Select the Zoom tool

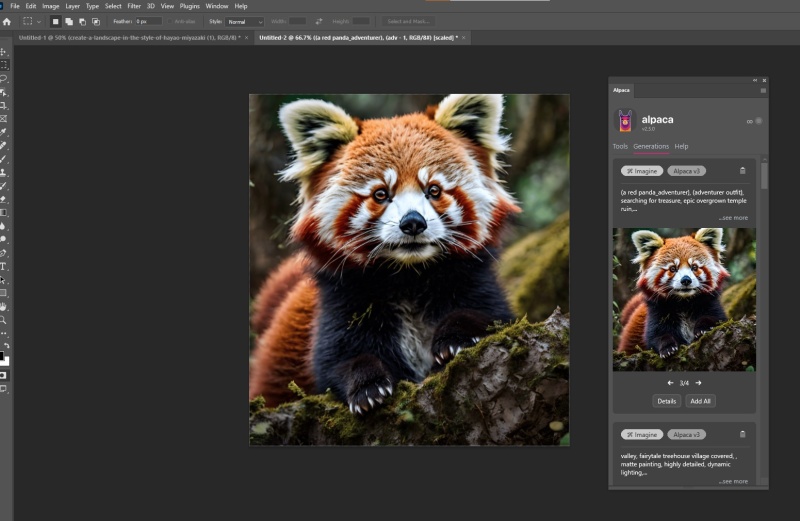coord(4,320)
